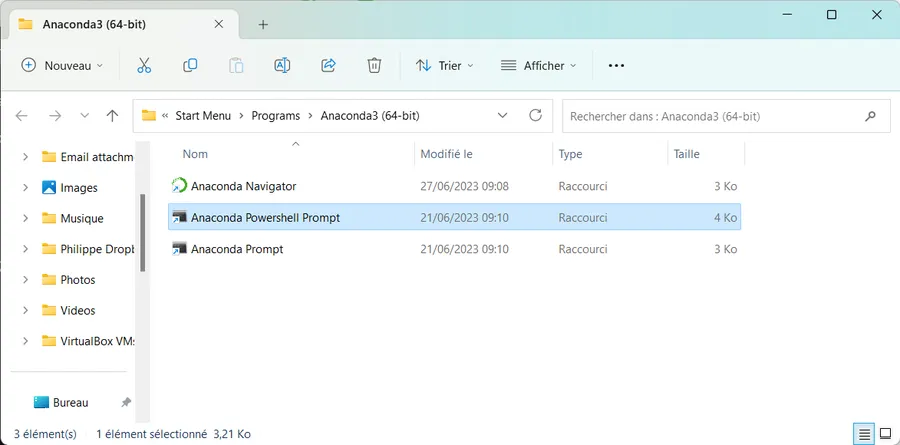This screenshot has height=445, width=900.
Task: Click the Refresh icon by address bar
Action: (x=535, y=115)
